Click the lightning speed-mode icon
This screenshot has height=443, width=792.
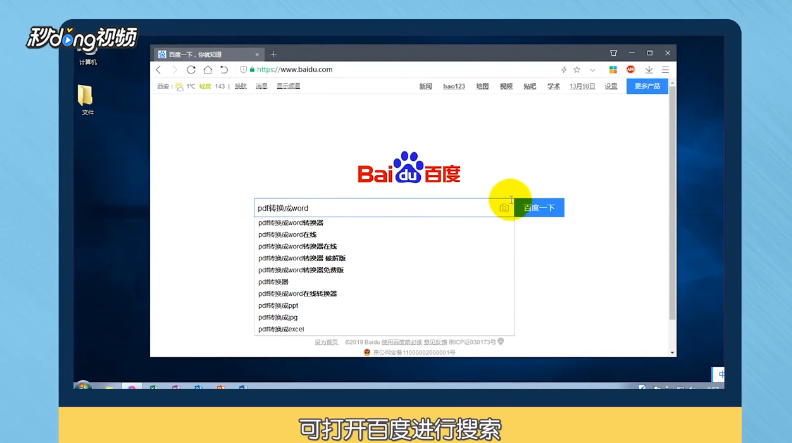pyautogui.click(x=564, y=70)
